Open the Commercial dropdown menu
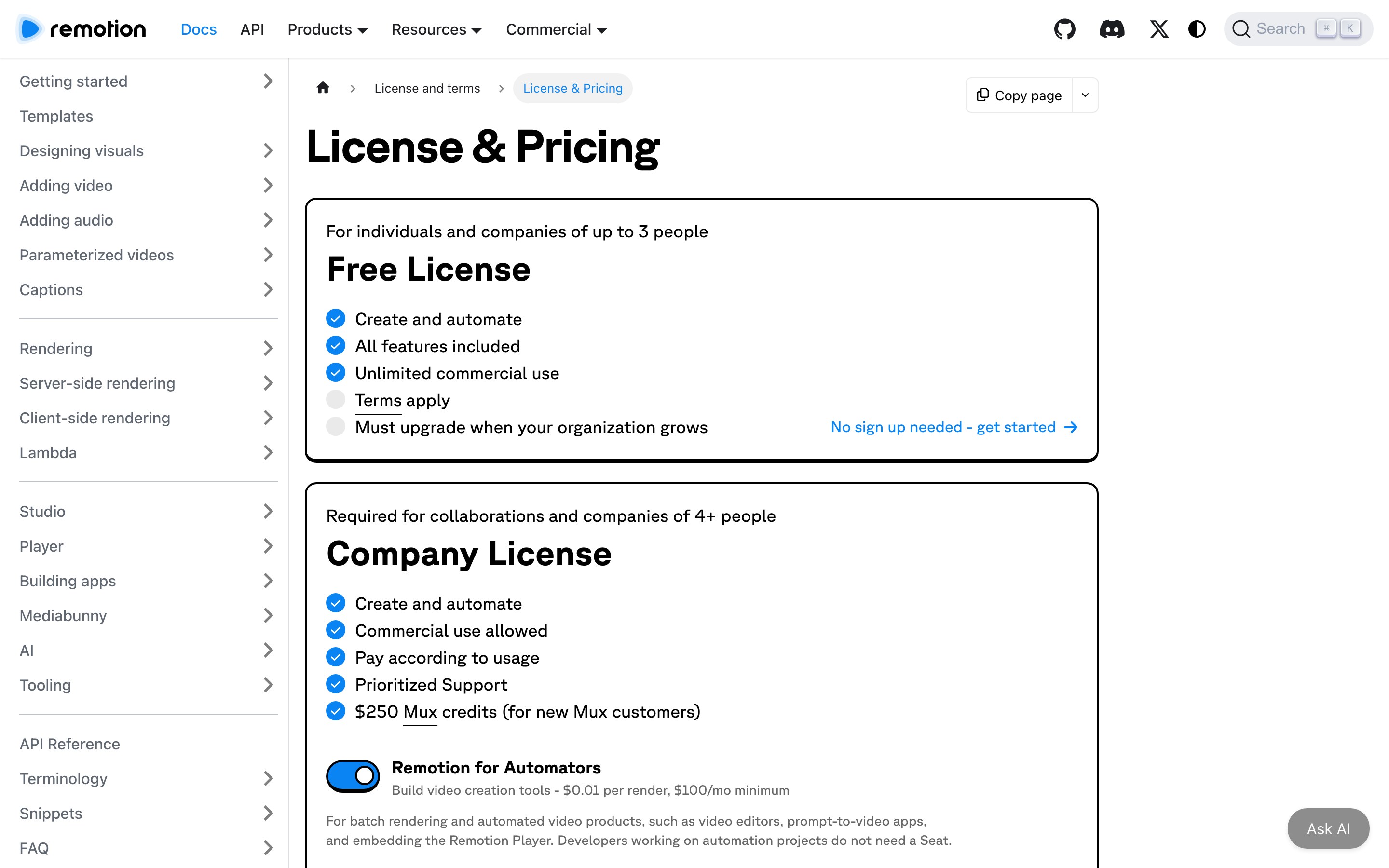The width and height of the screenshot is (1389, 868). (x=557, y=29)
